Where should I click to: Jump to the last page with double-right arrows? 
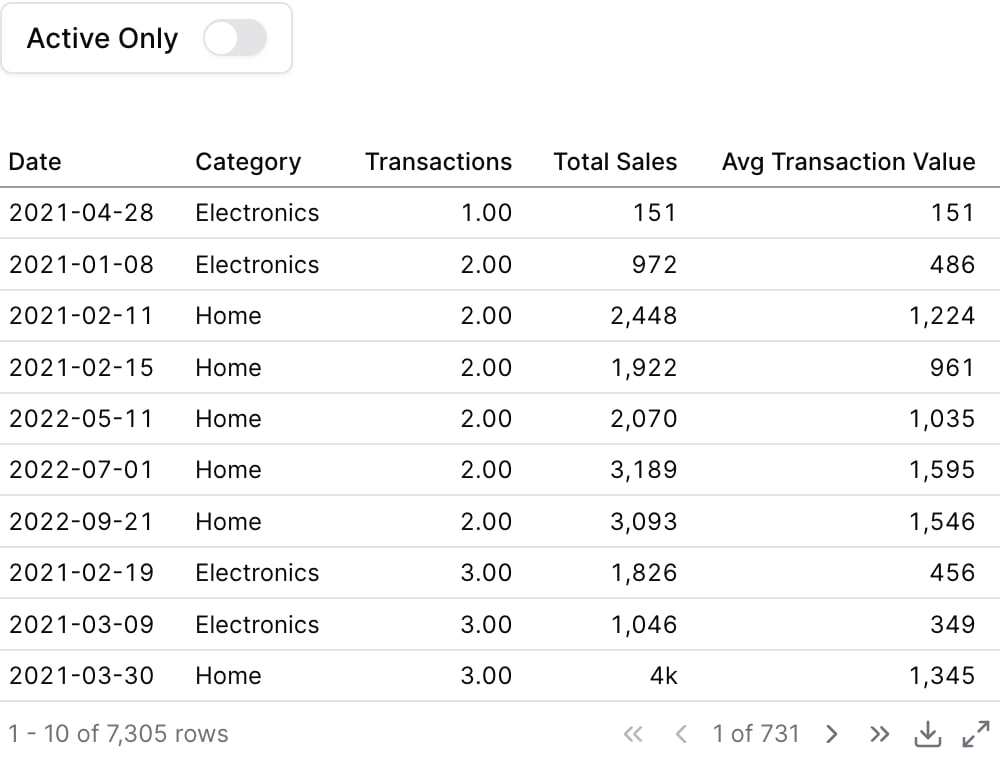(879, 734)
